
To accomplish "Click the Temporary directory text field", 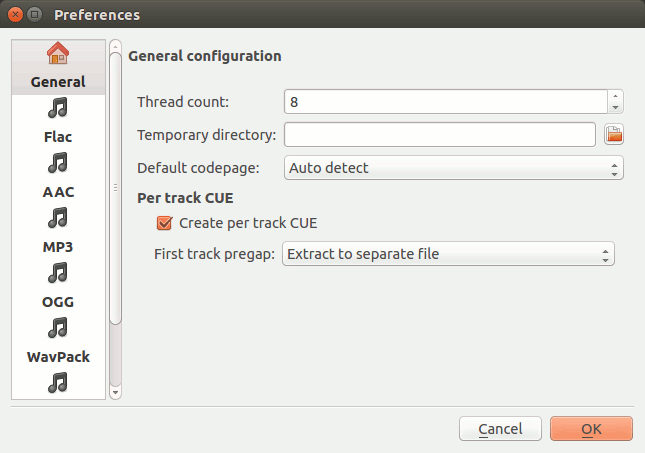I will coord(440,135).
